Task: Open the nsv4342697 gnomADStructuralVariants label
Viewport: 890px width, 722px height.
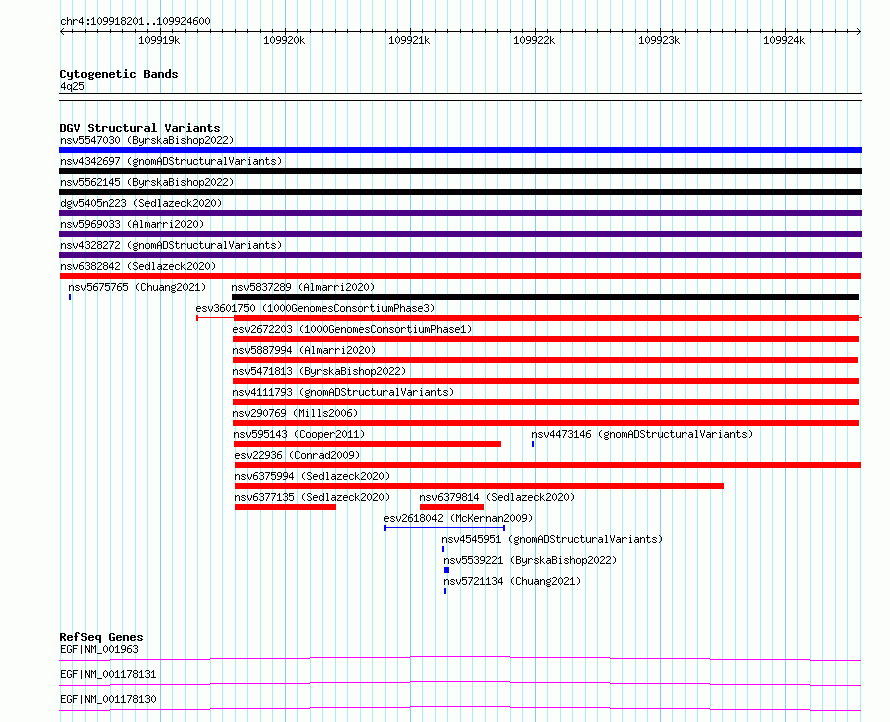Action: 171,161
